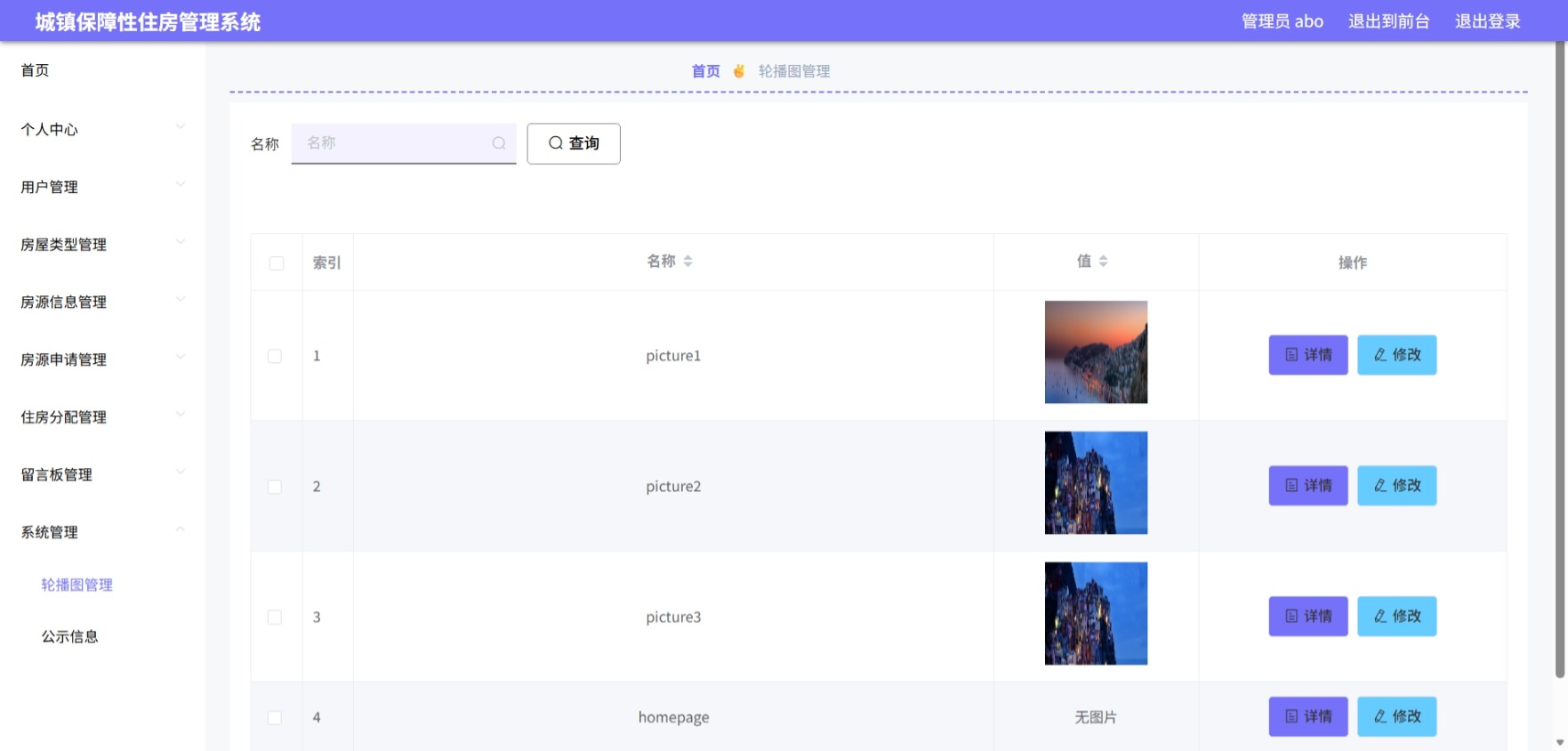Click the homepage name cell
Viewport: 1568px width, 751px height.
(673, 717)
